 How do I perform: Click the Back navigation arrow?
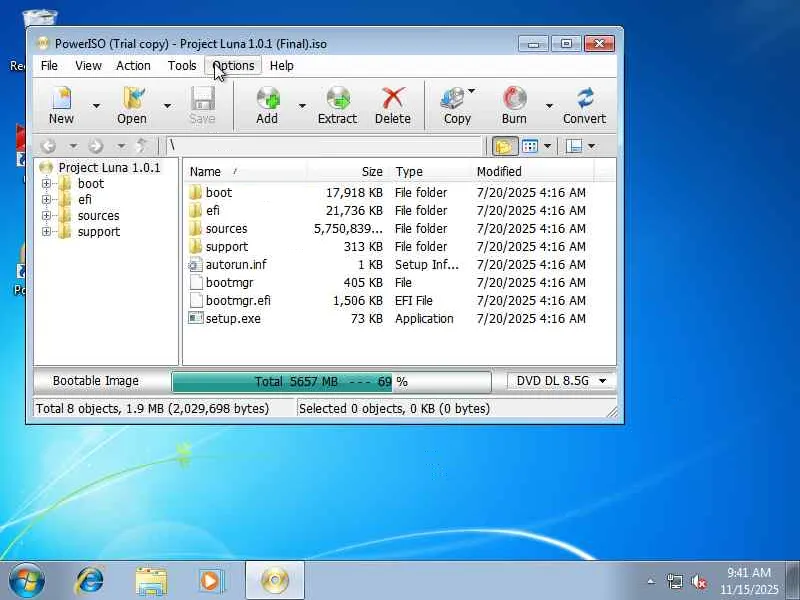[x=48, y=146]
